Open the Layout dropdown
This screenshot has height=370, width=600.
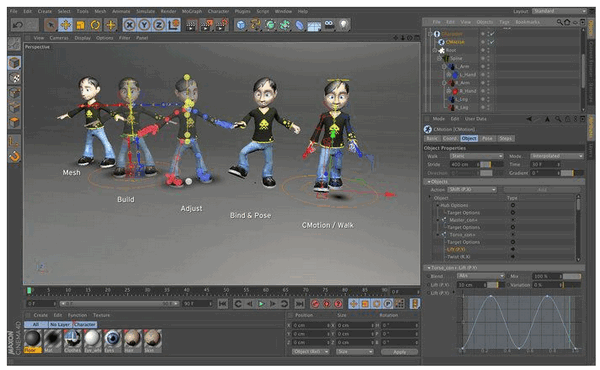click(x=559, y=11)
